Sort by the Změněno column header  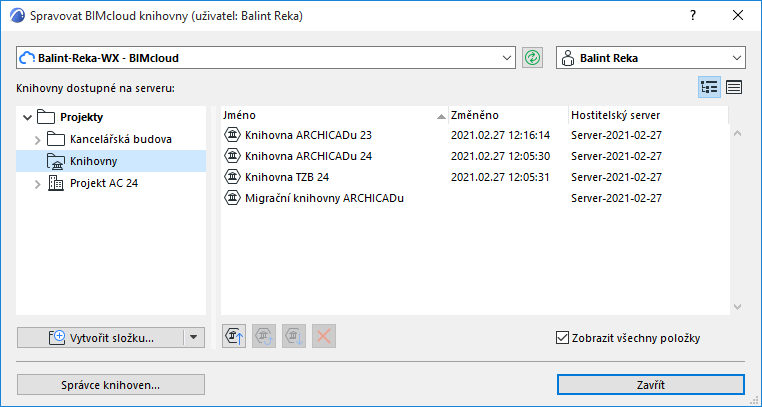508,116
